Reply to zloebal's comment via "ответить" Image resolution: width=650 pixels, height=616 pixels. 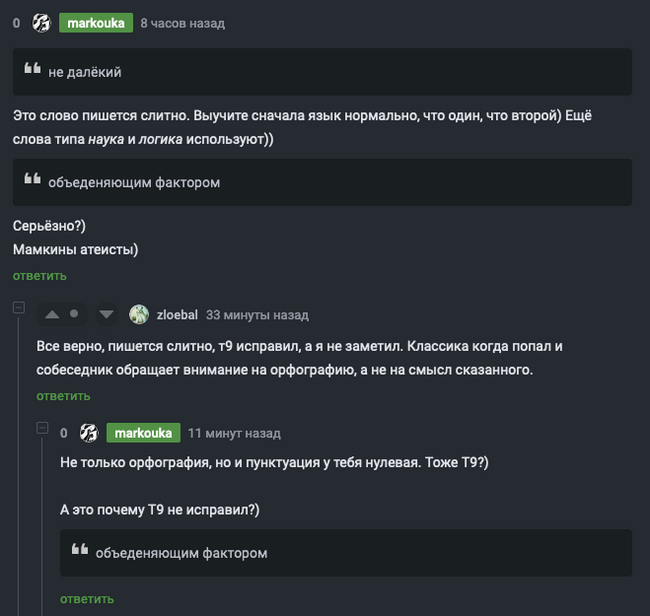pyautogui.click(x=63, y=396)
